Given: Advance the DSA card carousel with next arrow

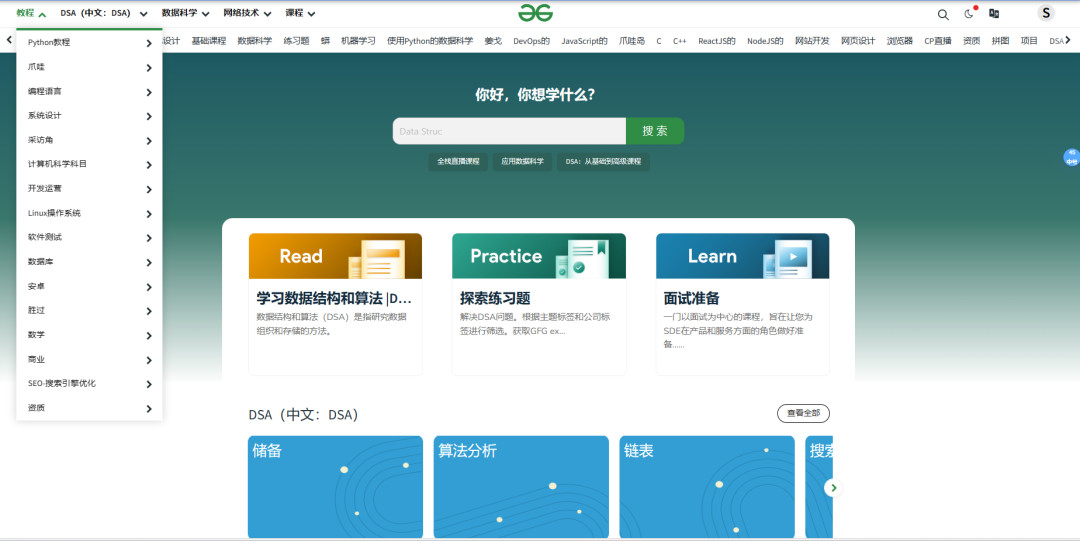Looking at the screenshot, I should tap(833, 487).
